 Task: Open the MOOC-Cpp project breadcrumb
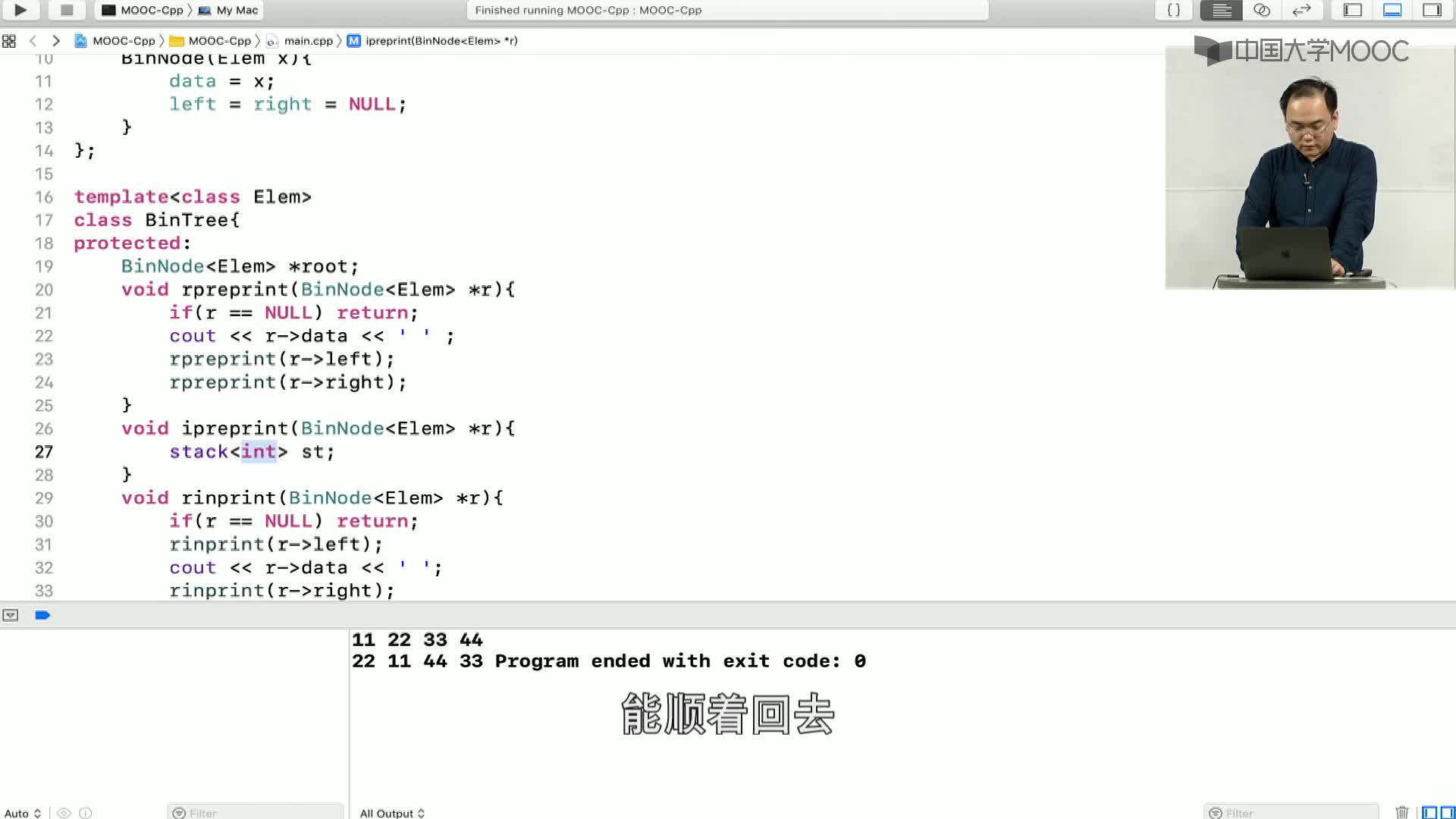tap(115, 41)
